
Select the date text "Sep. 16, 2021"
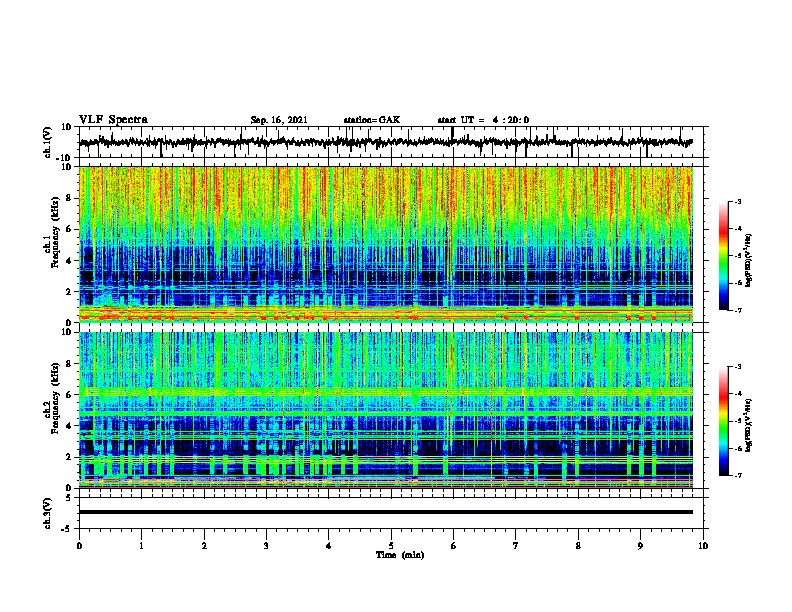[279, 120]
